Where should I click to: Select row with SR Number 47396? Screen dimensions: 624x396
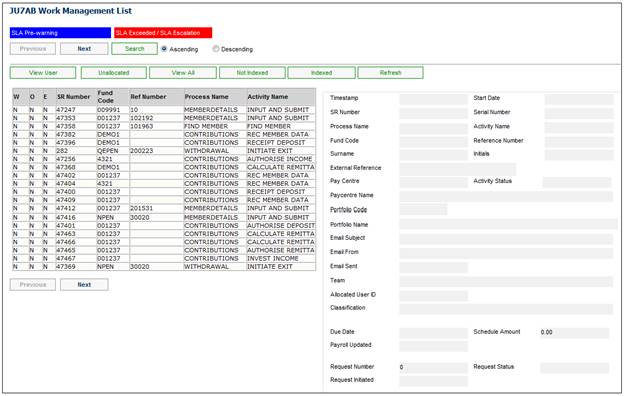click(x=164, y=142)
